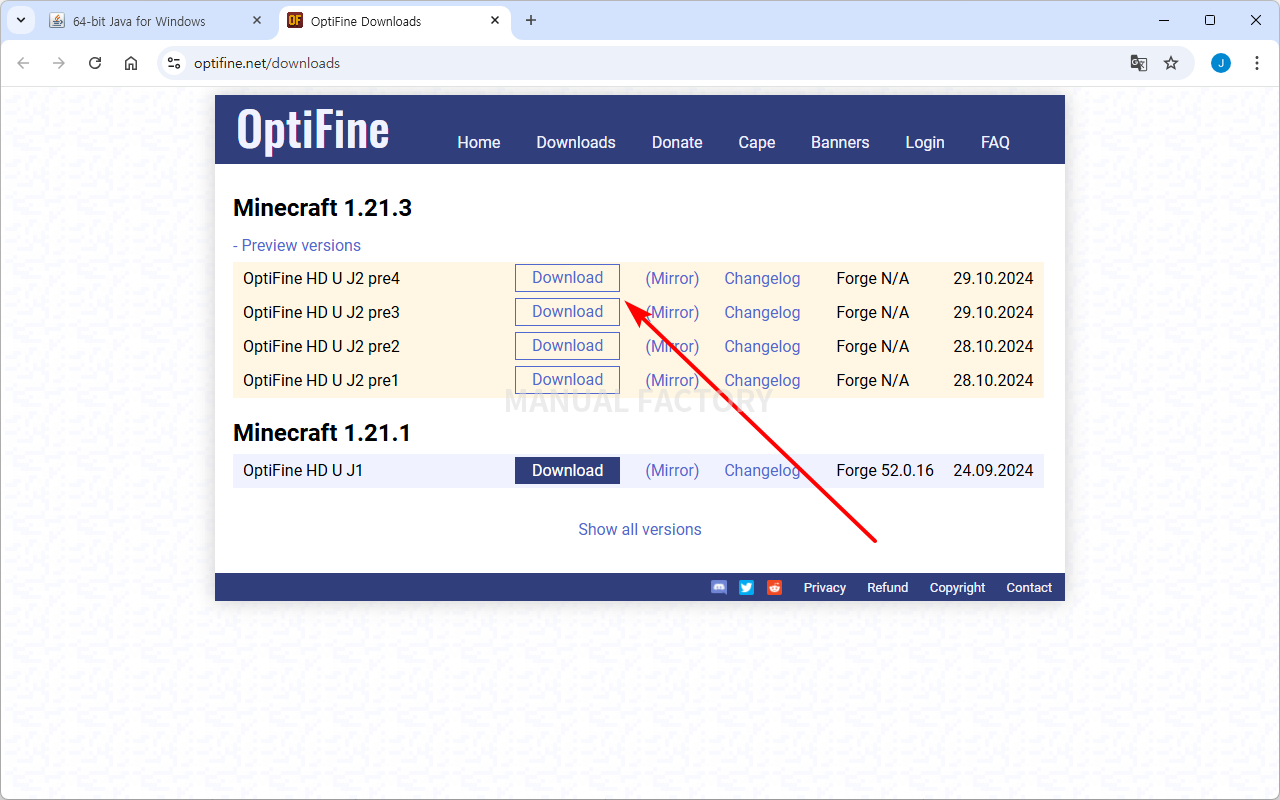This screenshot has width=1280, height=800.
Task: Open Mirror link for J2 pre4
Action: (672, 279)
